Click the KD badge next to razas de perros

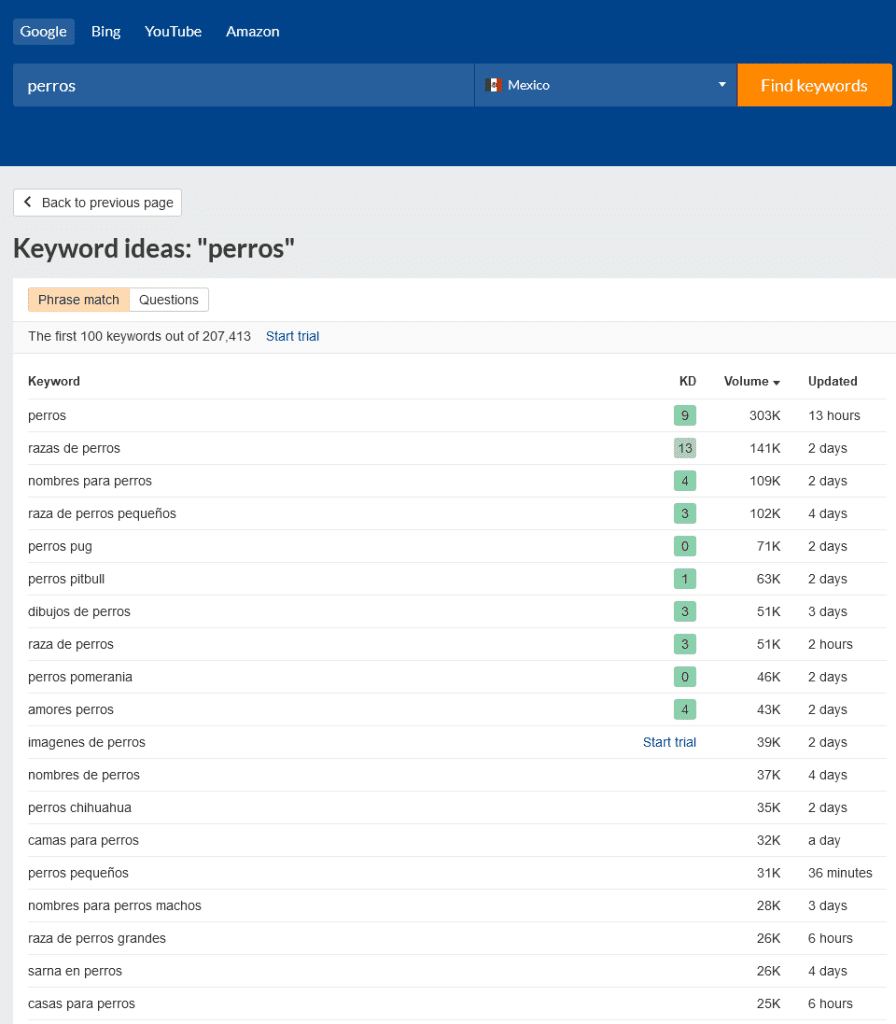click(x=685, y=448)
